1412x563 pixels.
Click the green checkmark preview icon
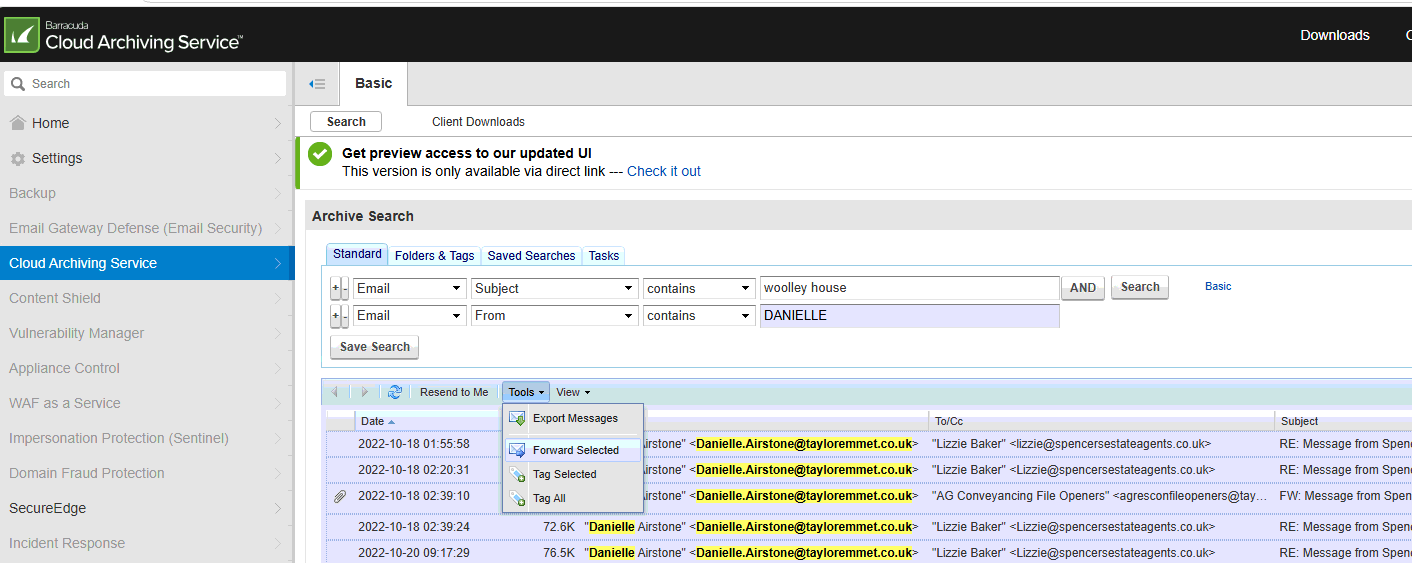[320, 154]
